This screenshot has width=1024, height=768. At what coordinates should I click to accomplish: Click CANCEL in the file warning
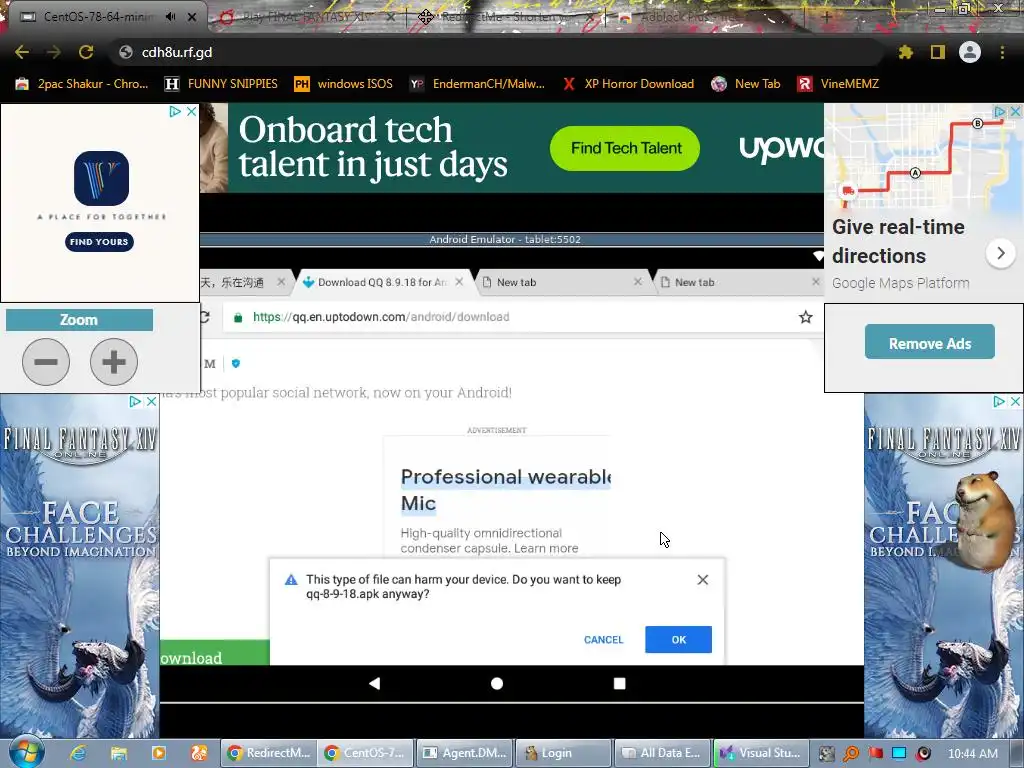[x=603, y=640]
